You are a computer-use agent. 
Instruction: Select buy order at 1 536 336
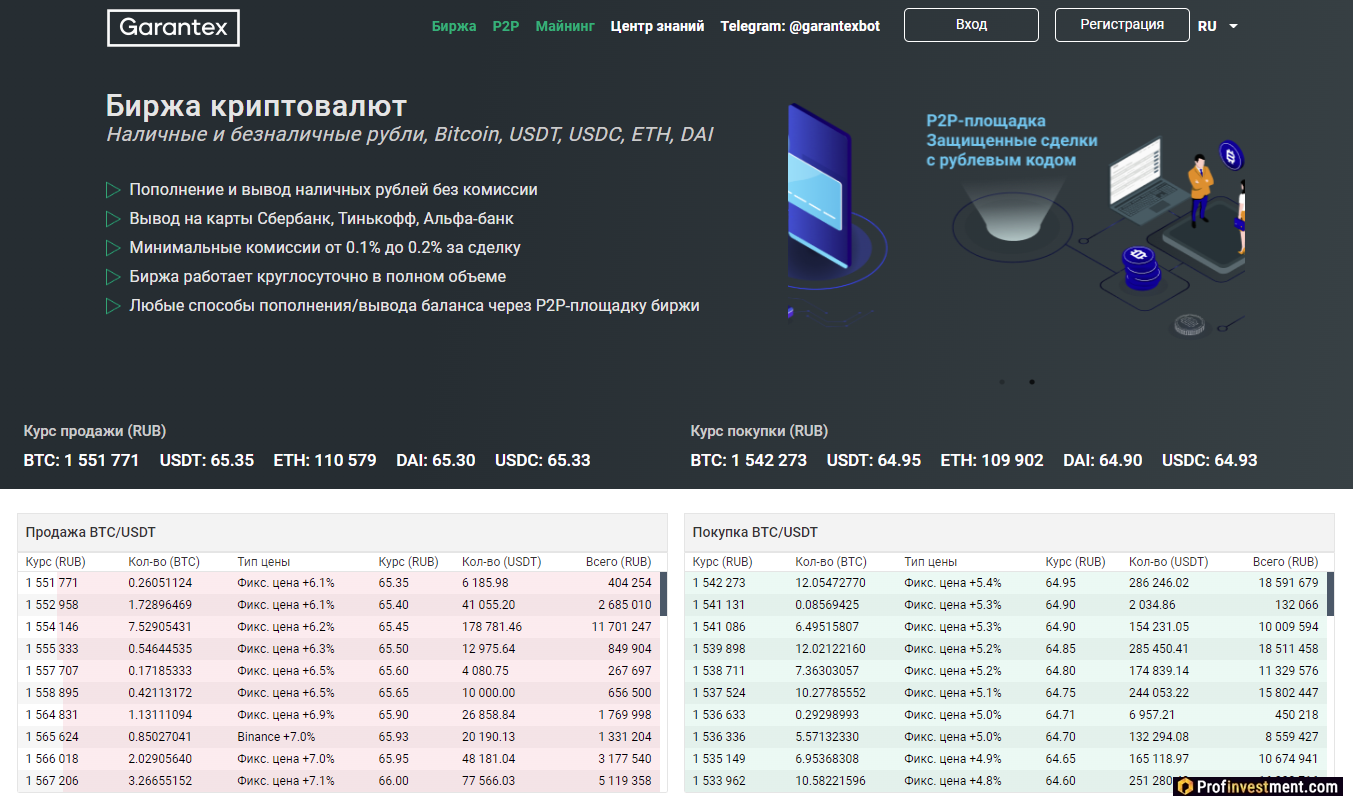point(1005,737)
